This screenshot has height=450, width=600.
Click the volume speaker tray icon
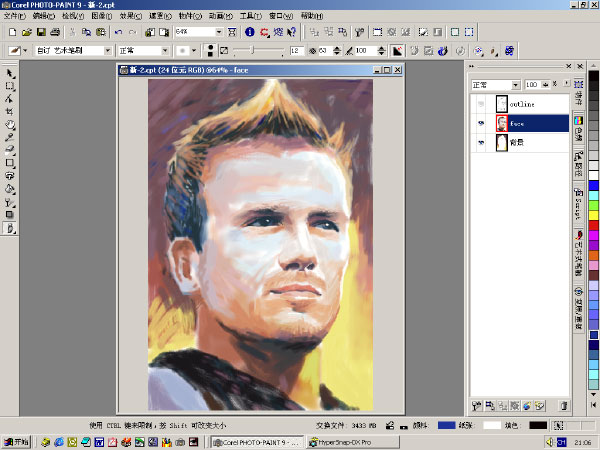point(550,442)
